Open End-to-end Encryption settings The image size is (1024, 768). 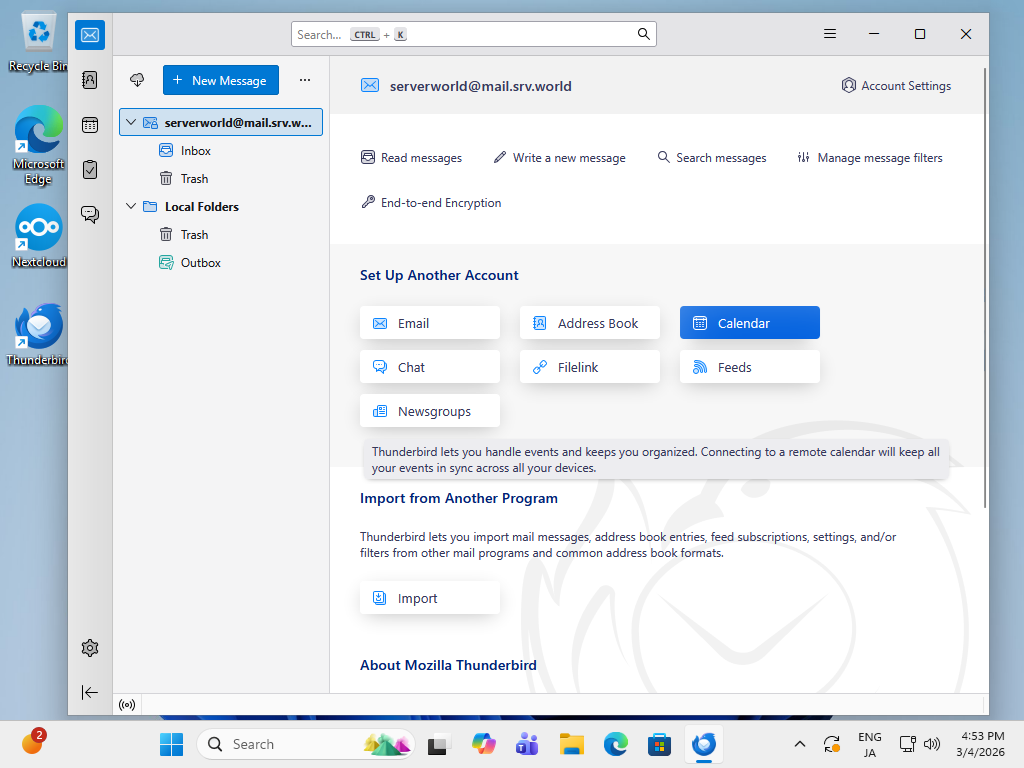[x=431, y=202]
